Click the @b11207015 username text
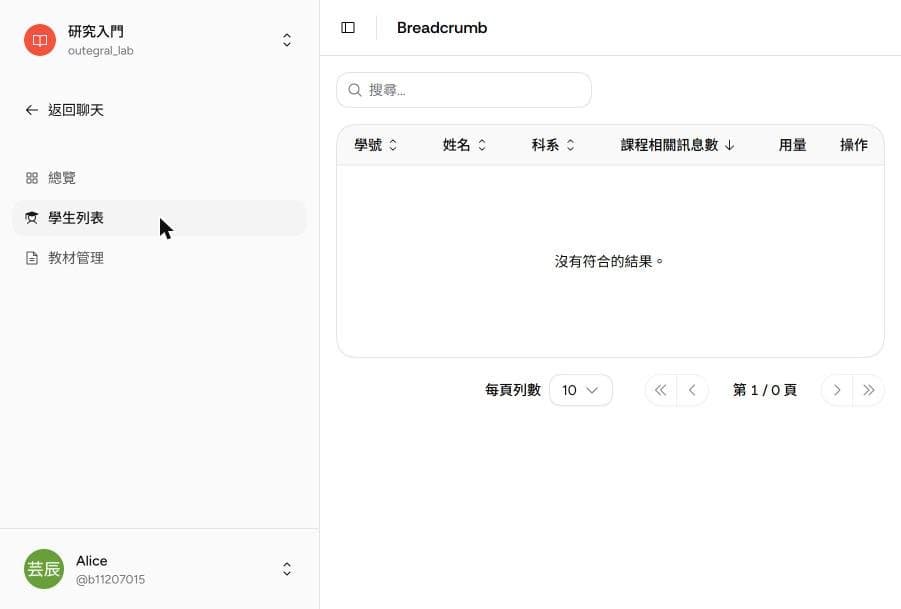This screenshot has width=901, height=609. (110, 579)
